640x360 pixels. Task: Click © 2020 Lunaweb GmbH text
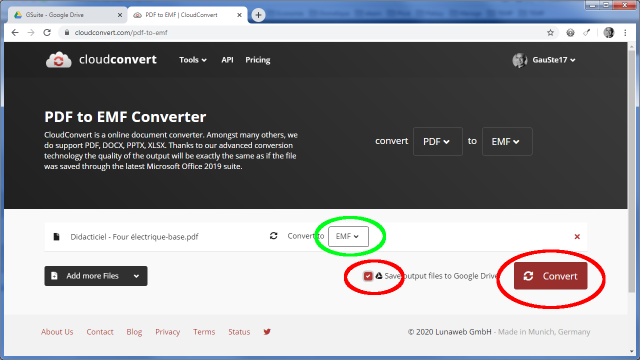[x=449, y=332]
